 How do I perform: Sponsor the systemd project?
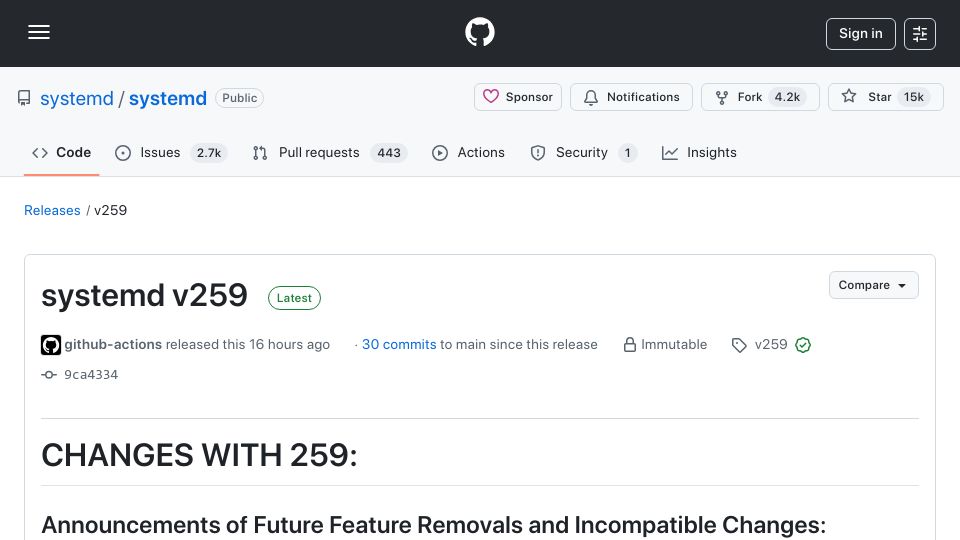(x=518, y=97)
